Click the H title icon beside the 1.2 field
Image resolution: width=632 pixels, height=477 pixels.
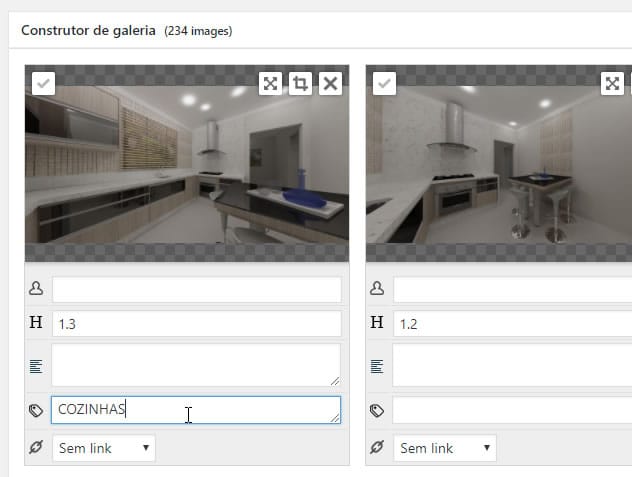pyautogui.click(x=377, y=322)
